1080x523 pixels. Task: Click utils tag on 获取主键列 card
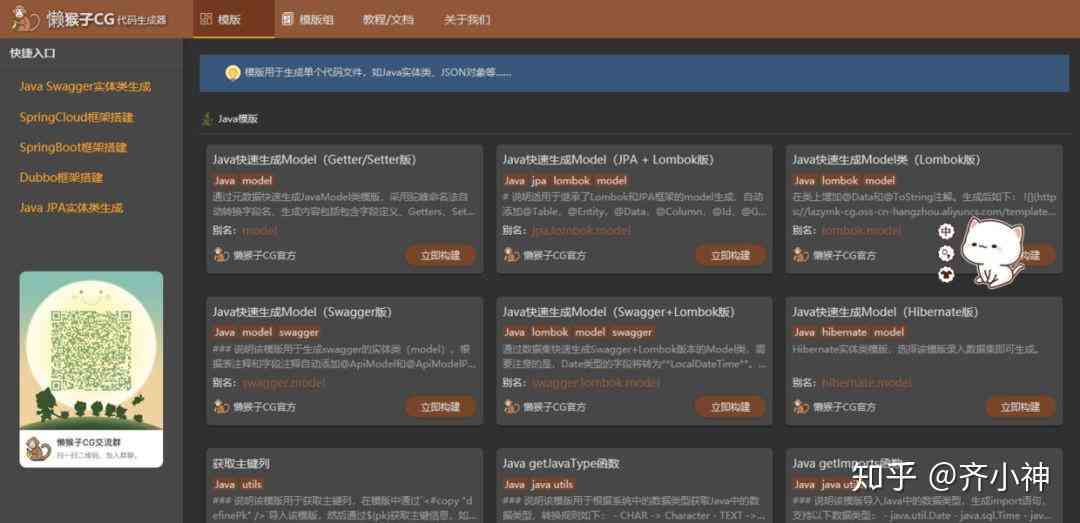pyautogui.click(x=252, y=484)
